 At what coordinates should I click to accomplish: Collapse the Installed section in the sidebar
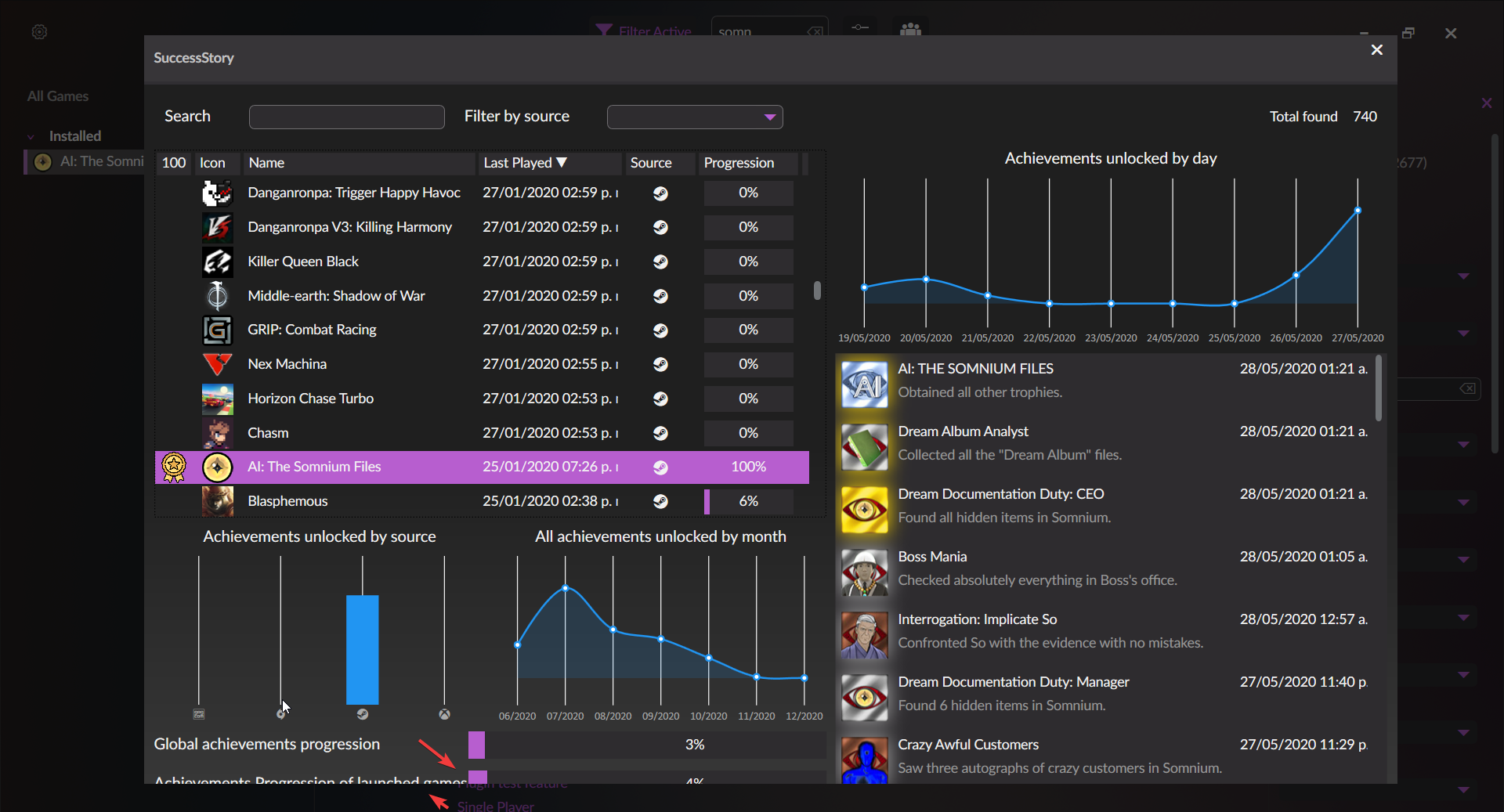click(31, 135)
